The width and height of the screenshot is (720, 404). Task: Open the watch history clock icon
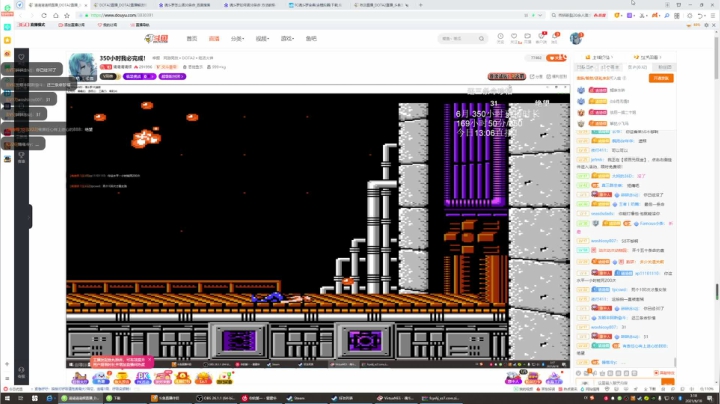[501, 38]
